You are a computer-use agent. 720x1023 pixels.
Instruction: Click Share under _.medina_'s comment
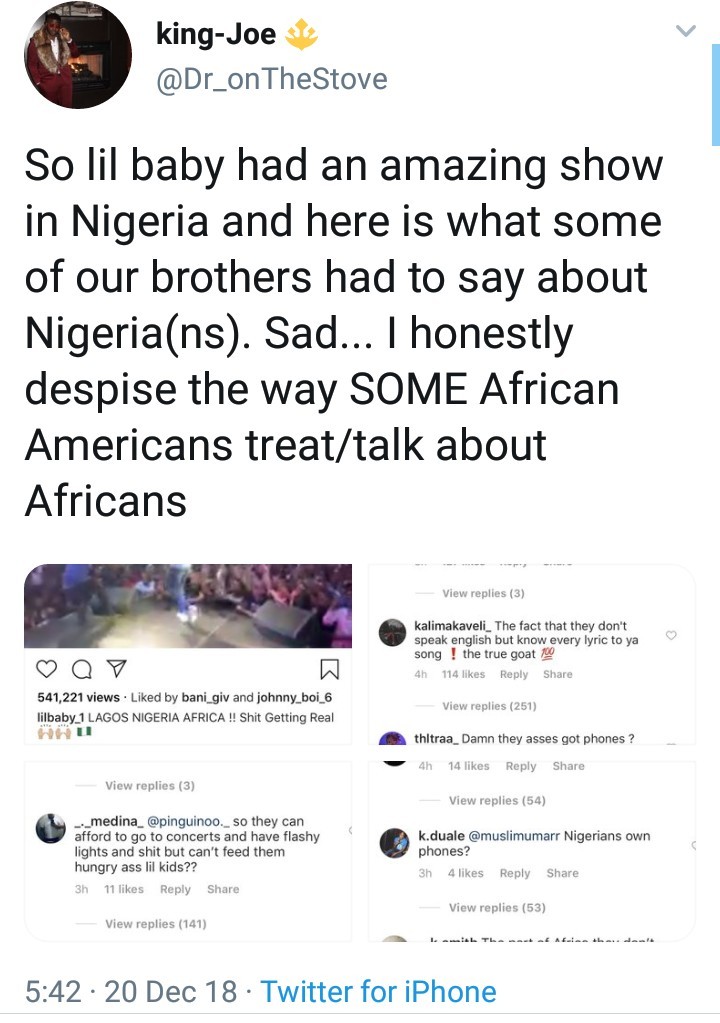223,889
